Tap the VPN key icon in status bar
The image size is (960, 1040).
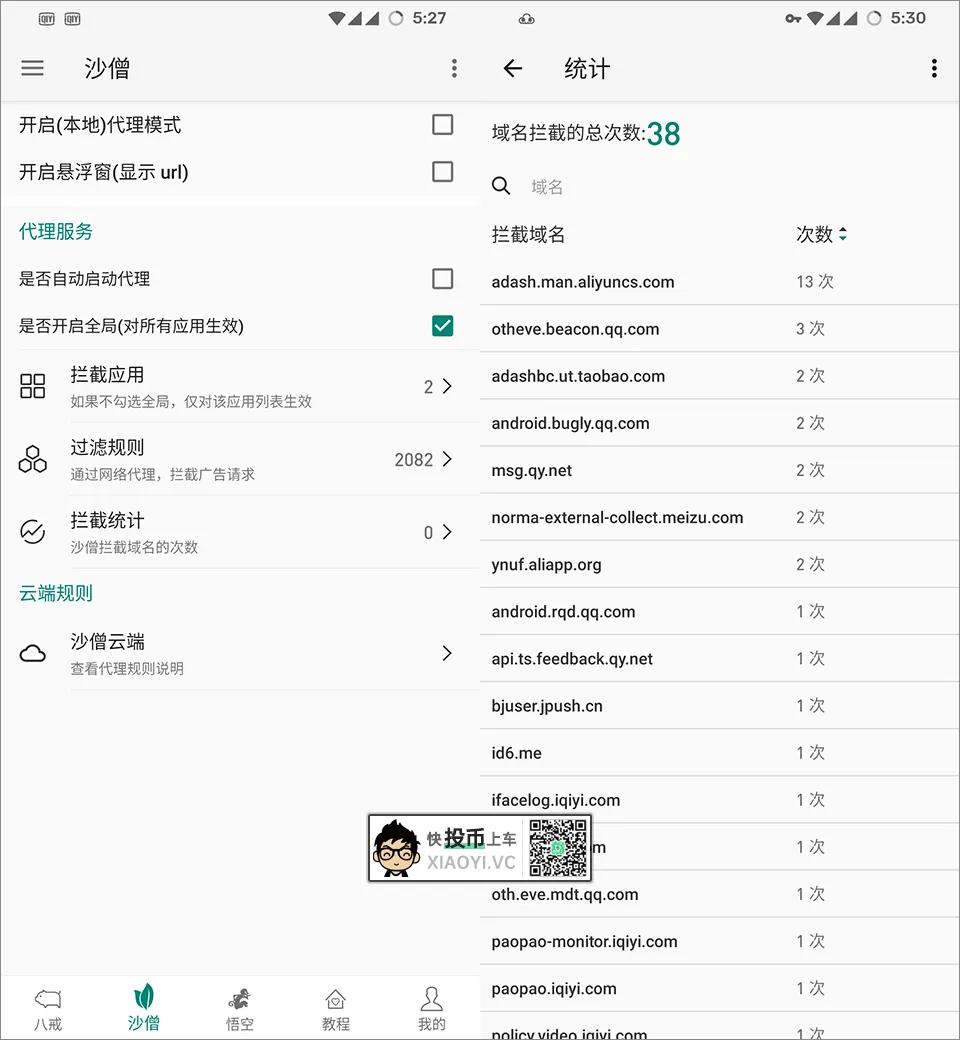coord(793,19)
